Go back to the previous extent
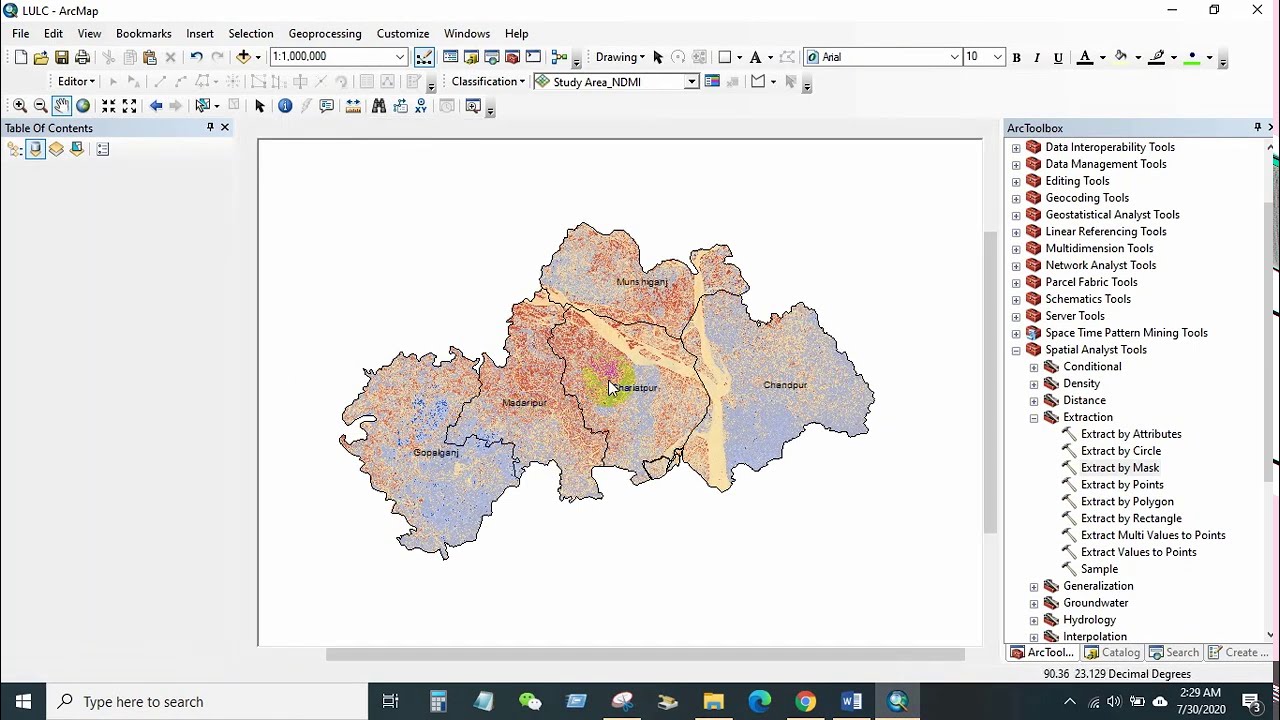 pos(156,105)
